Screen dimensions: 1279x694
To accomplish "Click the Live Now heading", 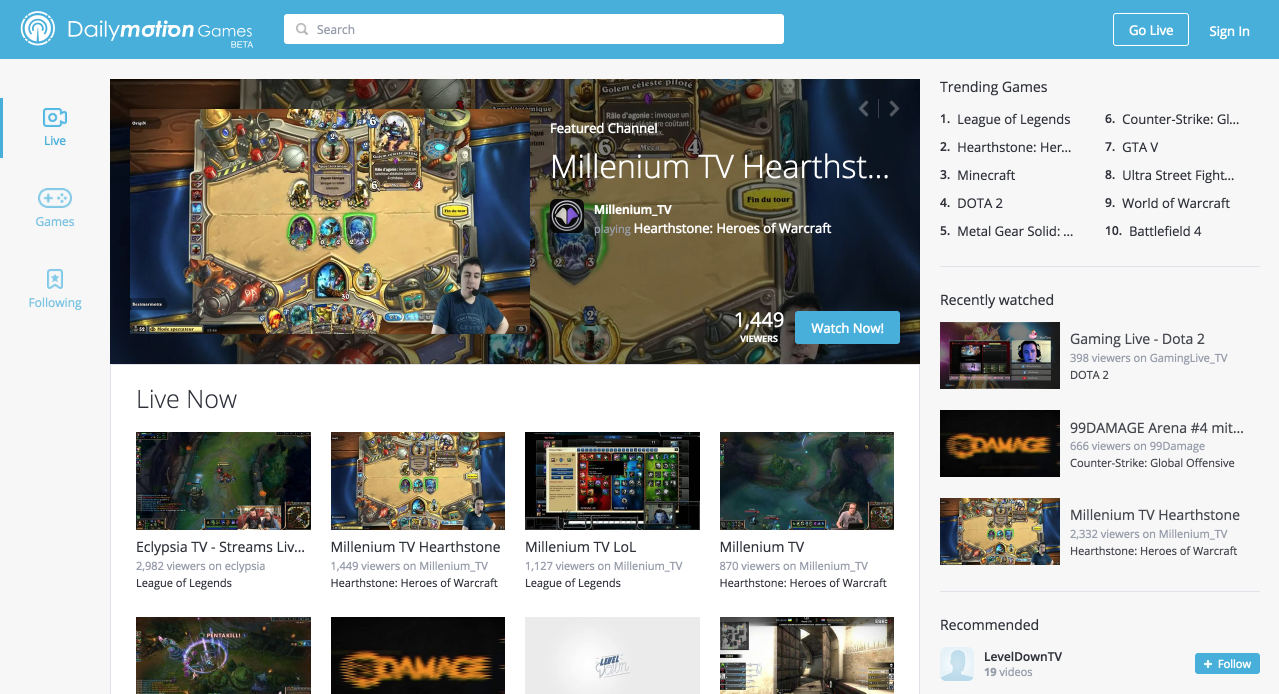I will 187,399.
